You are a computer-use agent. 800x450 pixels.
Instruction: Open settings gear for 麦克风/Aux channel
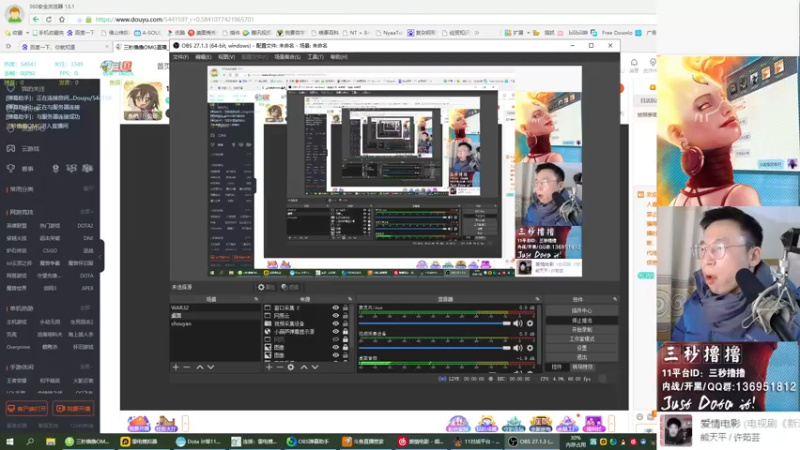tap(530, 323)
